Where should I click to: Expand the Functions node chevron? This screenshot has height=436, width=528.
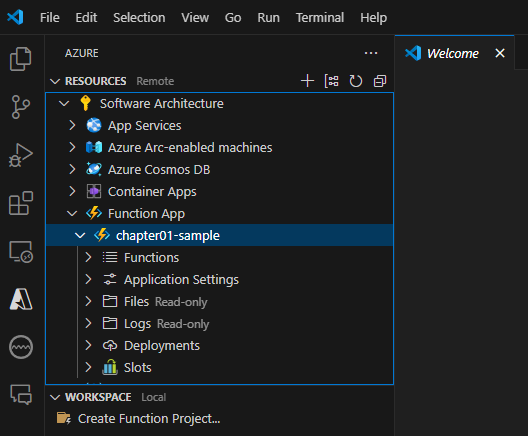point(88,257)
